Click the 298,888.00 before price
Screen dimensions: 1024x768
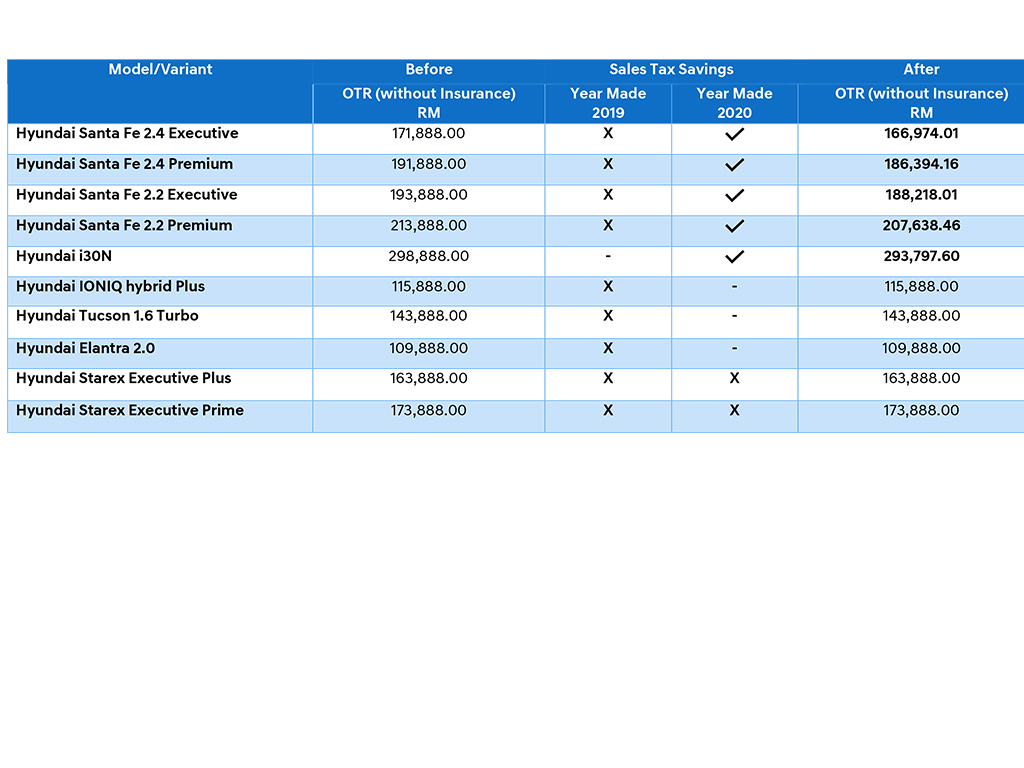click(x=428, y=256)
